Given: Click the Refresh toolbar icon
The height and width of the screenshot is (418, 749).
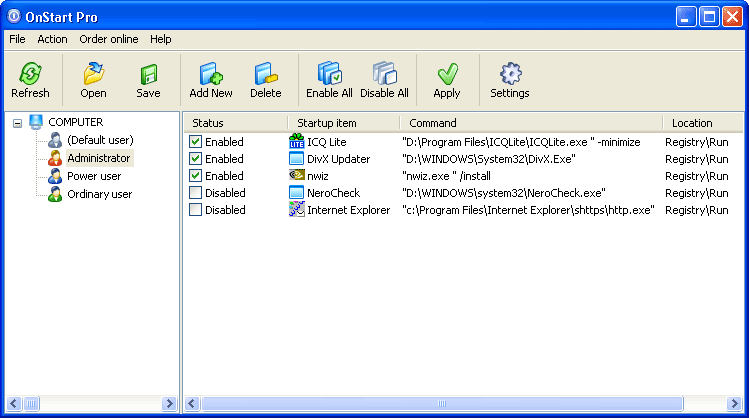Looking at the screenshot, I should [x=30, y=73].
